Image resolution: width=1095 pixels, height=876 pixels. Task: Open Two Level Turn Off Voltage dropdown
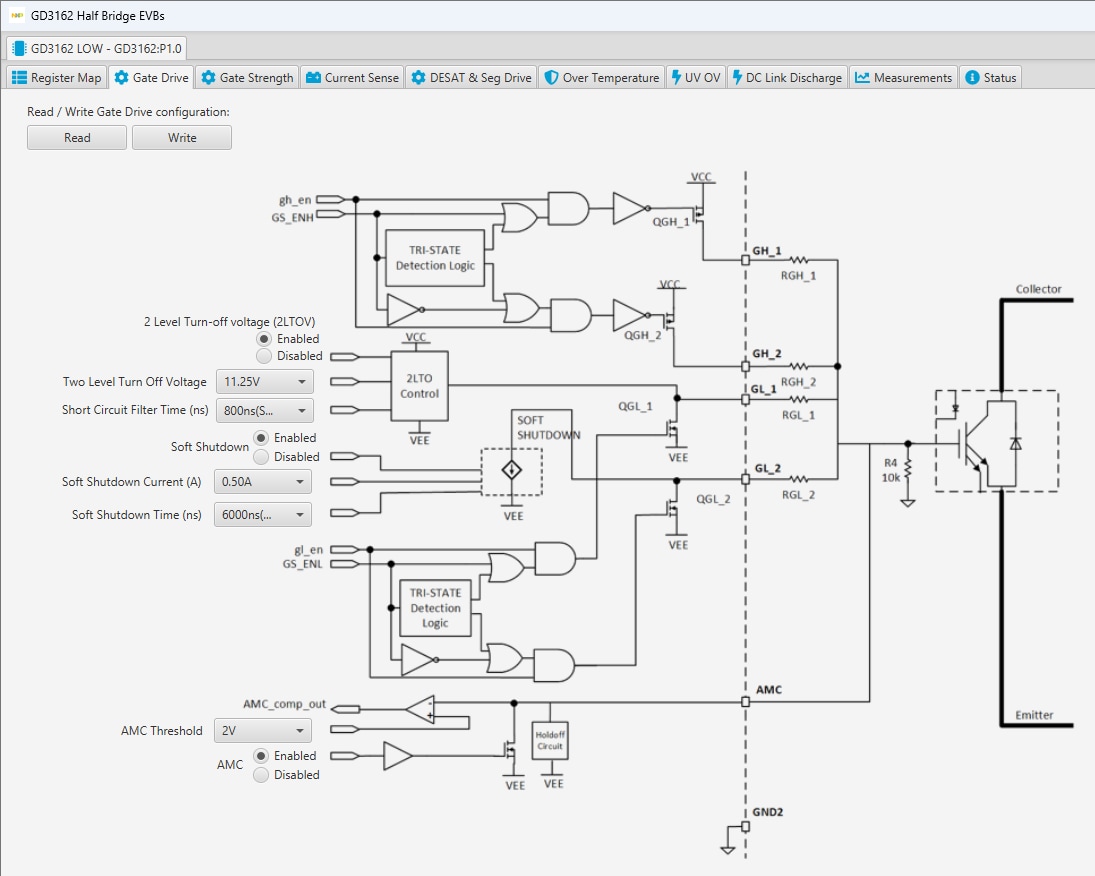pos(264,382)
